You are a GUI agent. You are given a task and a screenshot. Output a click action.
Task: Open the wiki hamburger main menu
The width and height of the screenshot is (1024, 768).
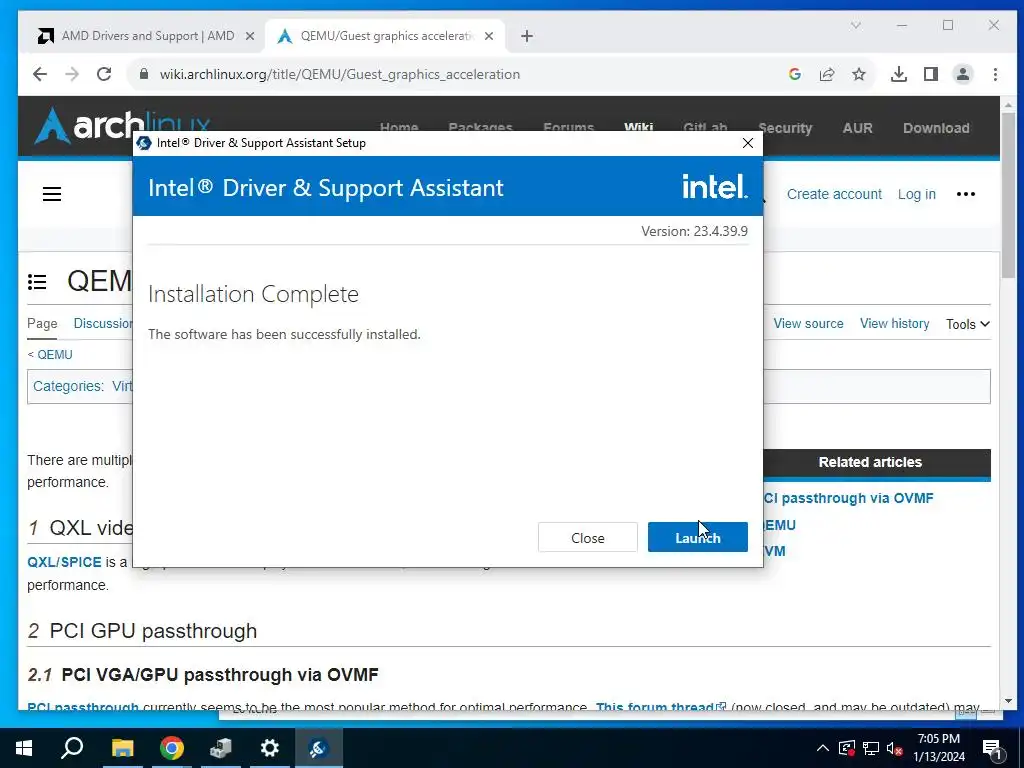click(52, 194)
